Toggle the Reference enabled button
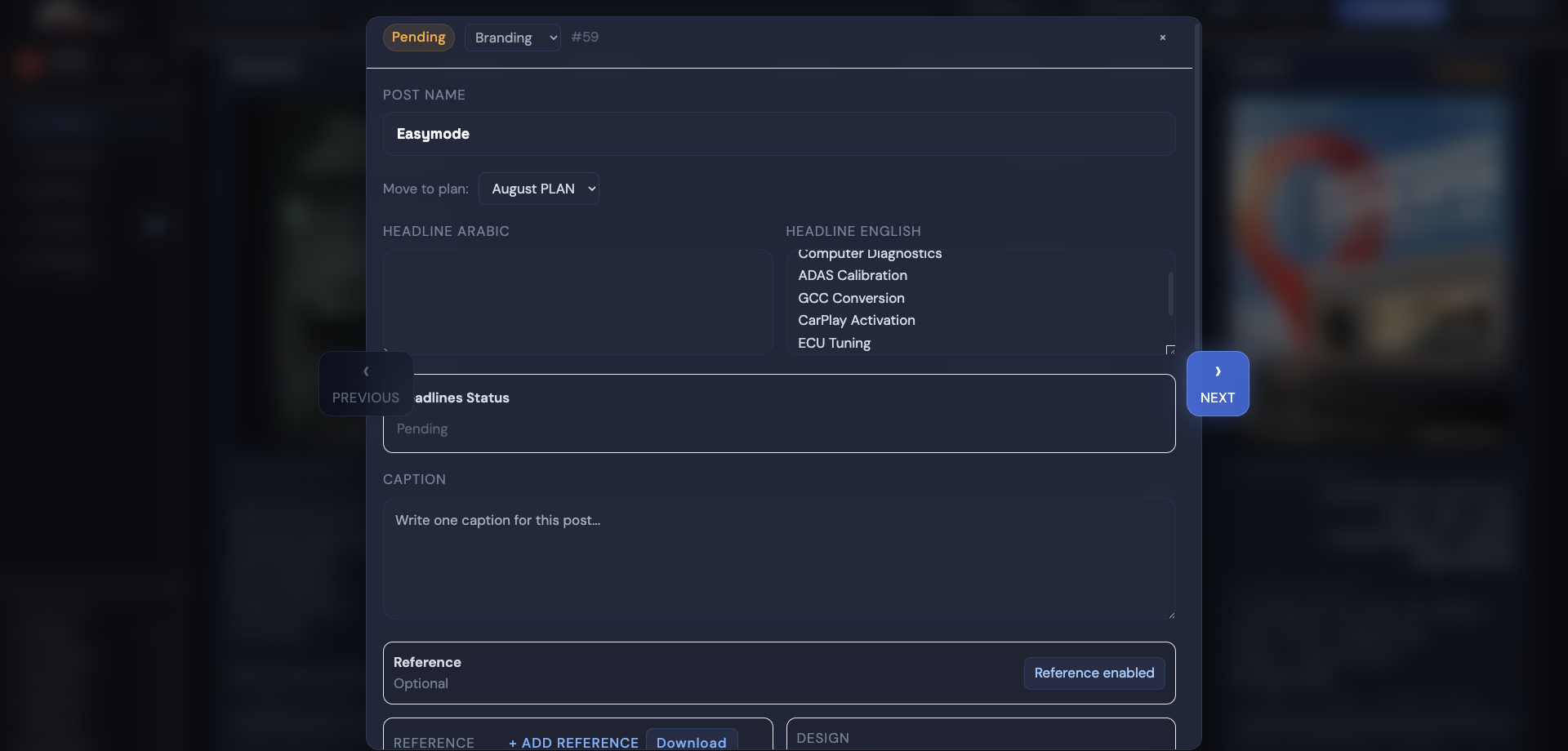 click(x=1094, y=673)
